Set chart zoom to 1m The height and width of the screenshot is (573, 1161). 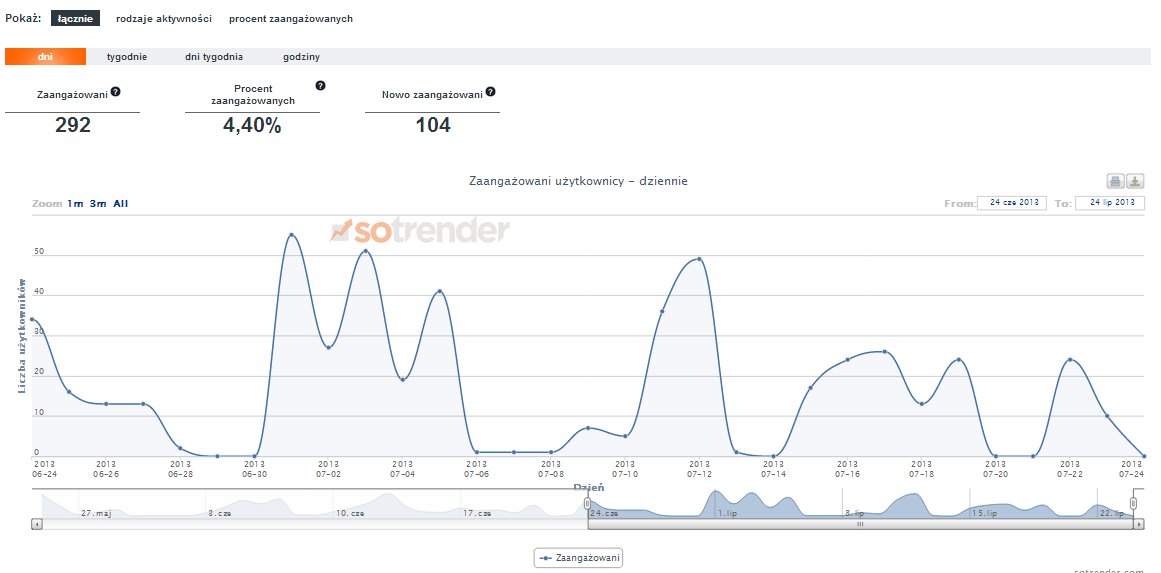[75, 204]
